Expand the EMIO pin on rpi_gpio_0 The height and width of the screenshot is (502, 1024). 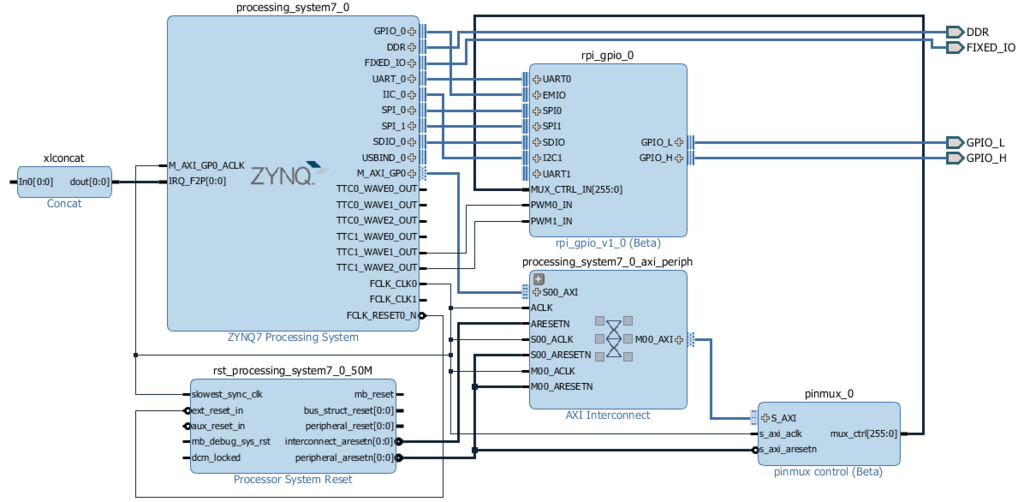(x=537, y=95)
